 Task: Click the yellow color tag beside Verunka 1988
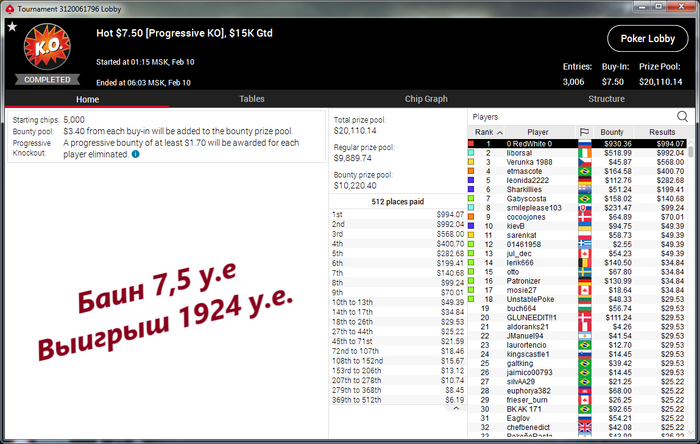[471, 162]
